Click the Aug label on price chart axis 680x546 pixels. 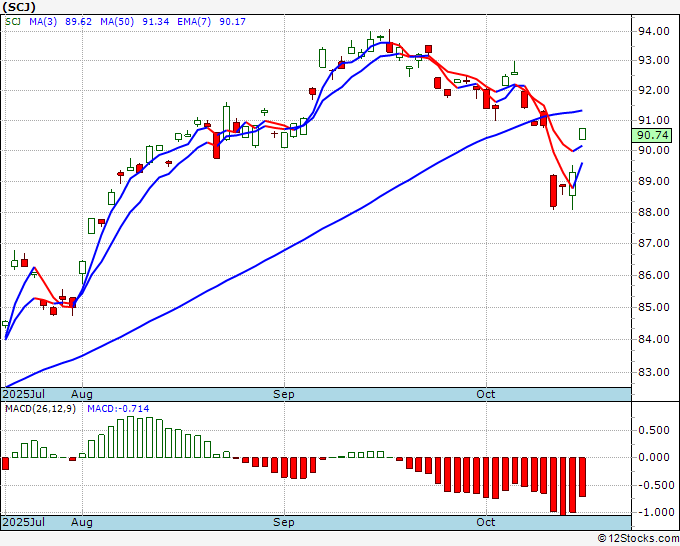(x=82, y=394)
